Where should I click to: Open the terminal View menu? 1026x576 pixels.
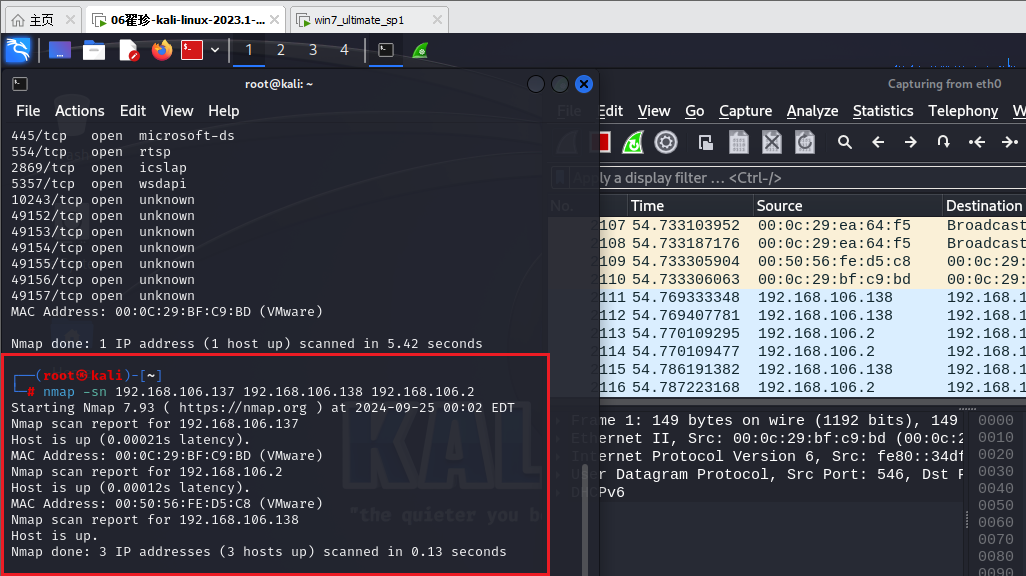click(x=177, y=111)
